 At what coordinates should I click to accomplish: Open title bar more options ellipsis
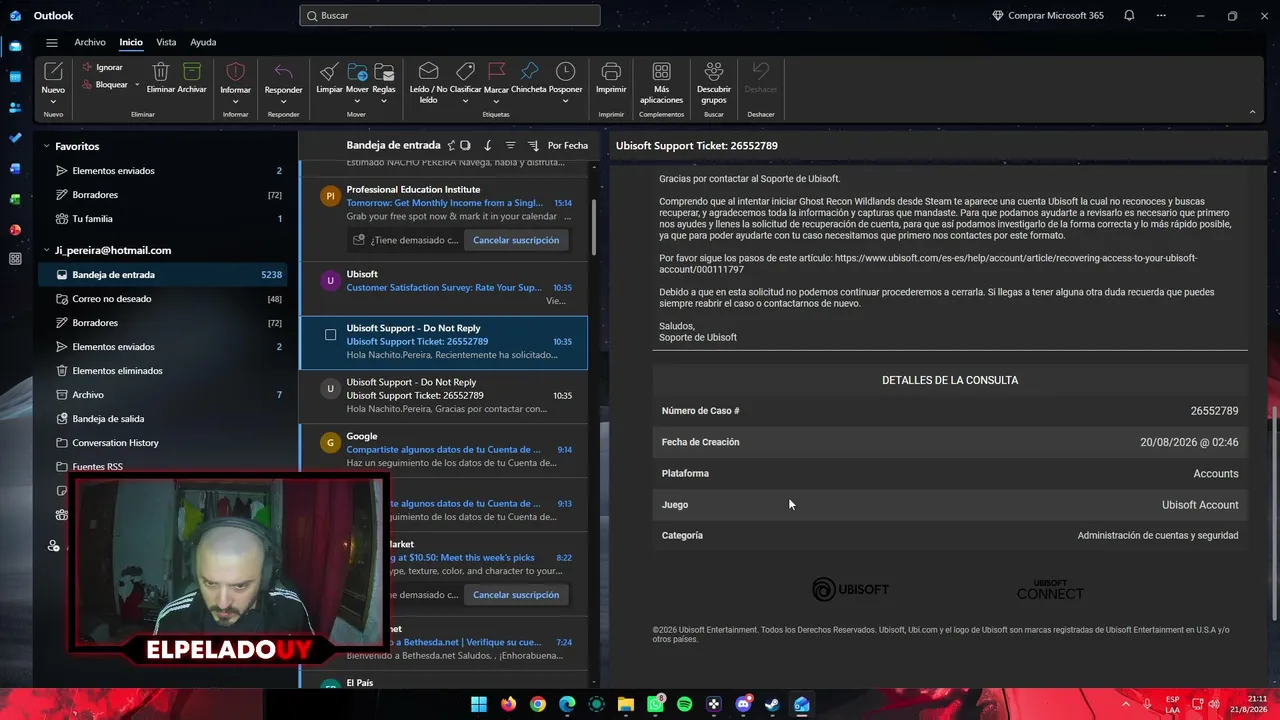1161,15
